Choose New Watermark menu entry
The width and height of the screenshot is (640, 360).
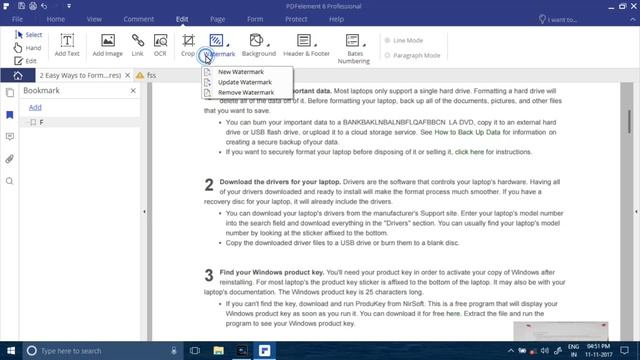[247, 72]
